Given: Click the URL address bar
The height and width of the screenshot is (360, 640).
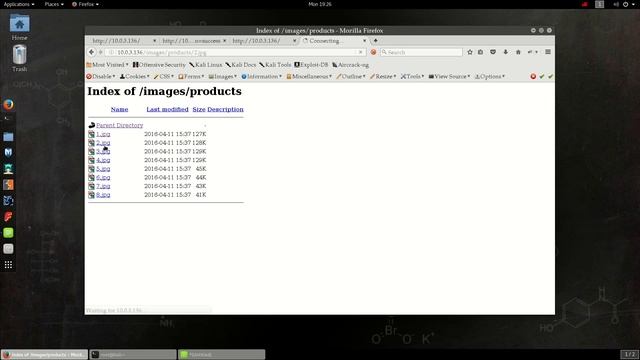Looking at the screenshot, I should coord(235,52).
